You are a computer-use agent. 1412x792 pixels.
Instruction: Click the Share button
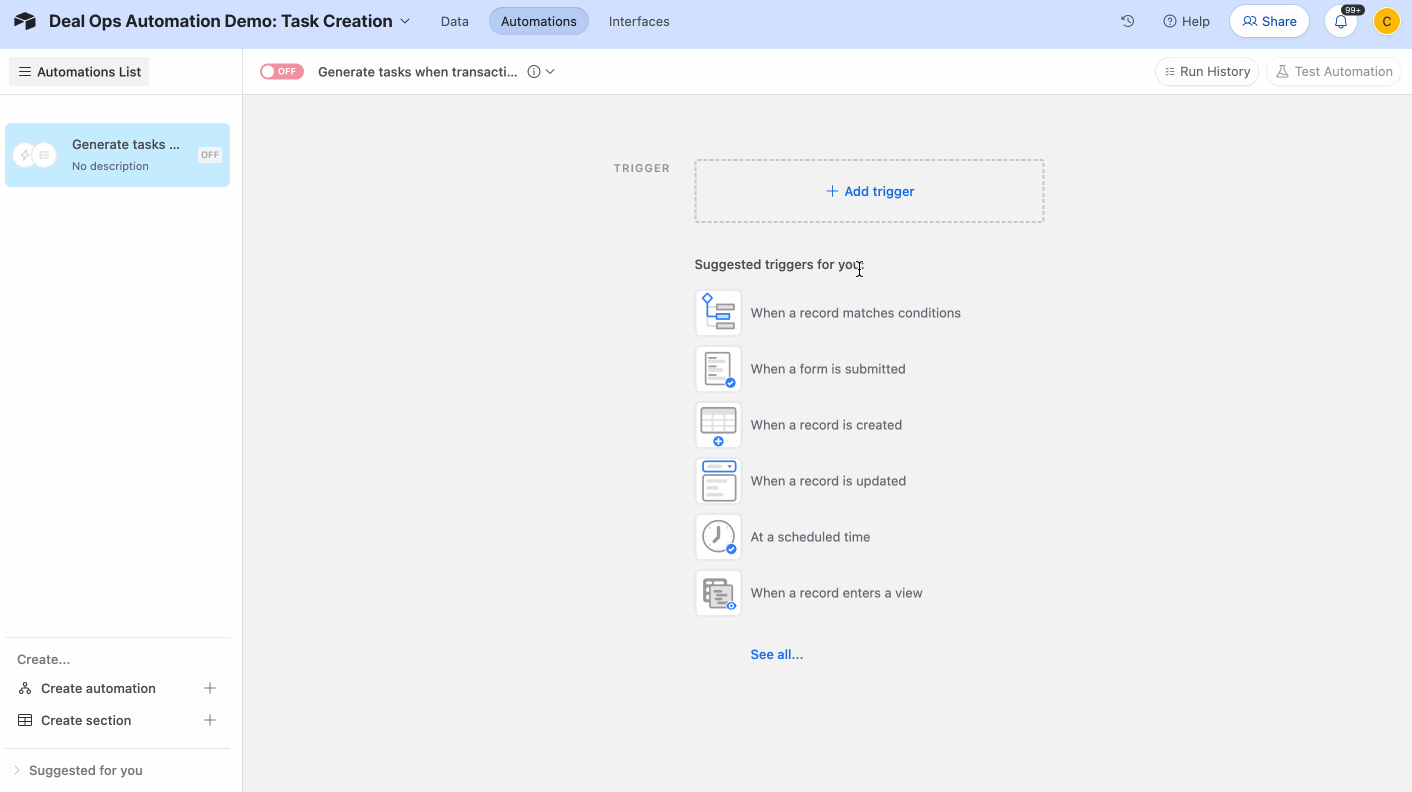[x=1269, y=21]
